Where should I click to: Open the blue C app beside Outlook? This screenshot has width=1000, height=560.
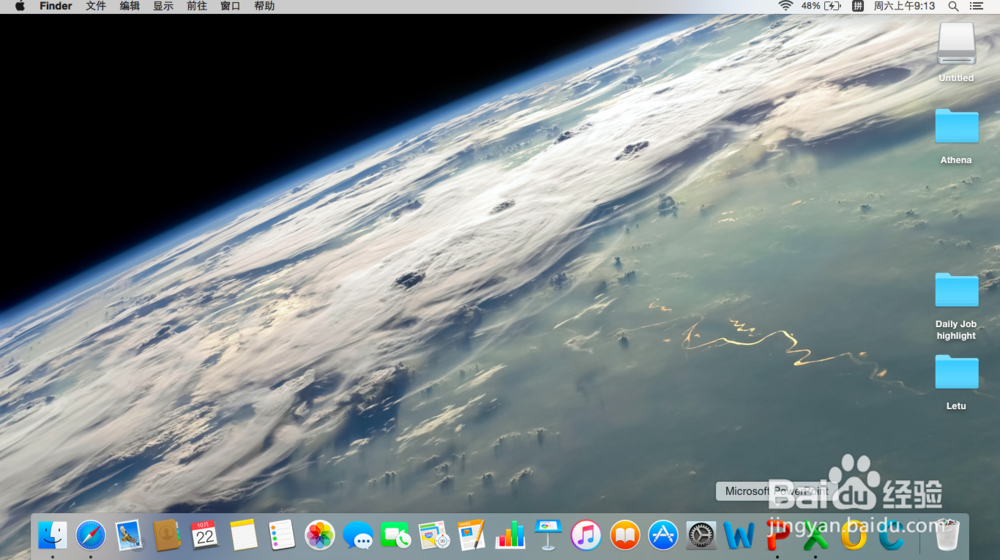892,534
